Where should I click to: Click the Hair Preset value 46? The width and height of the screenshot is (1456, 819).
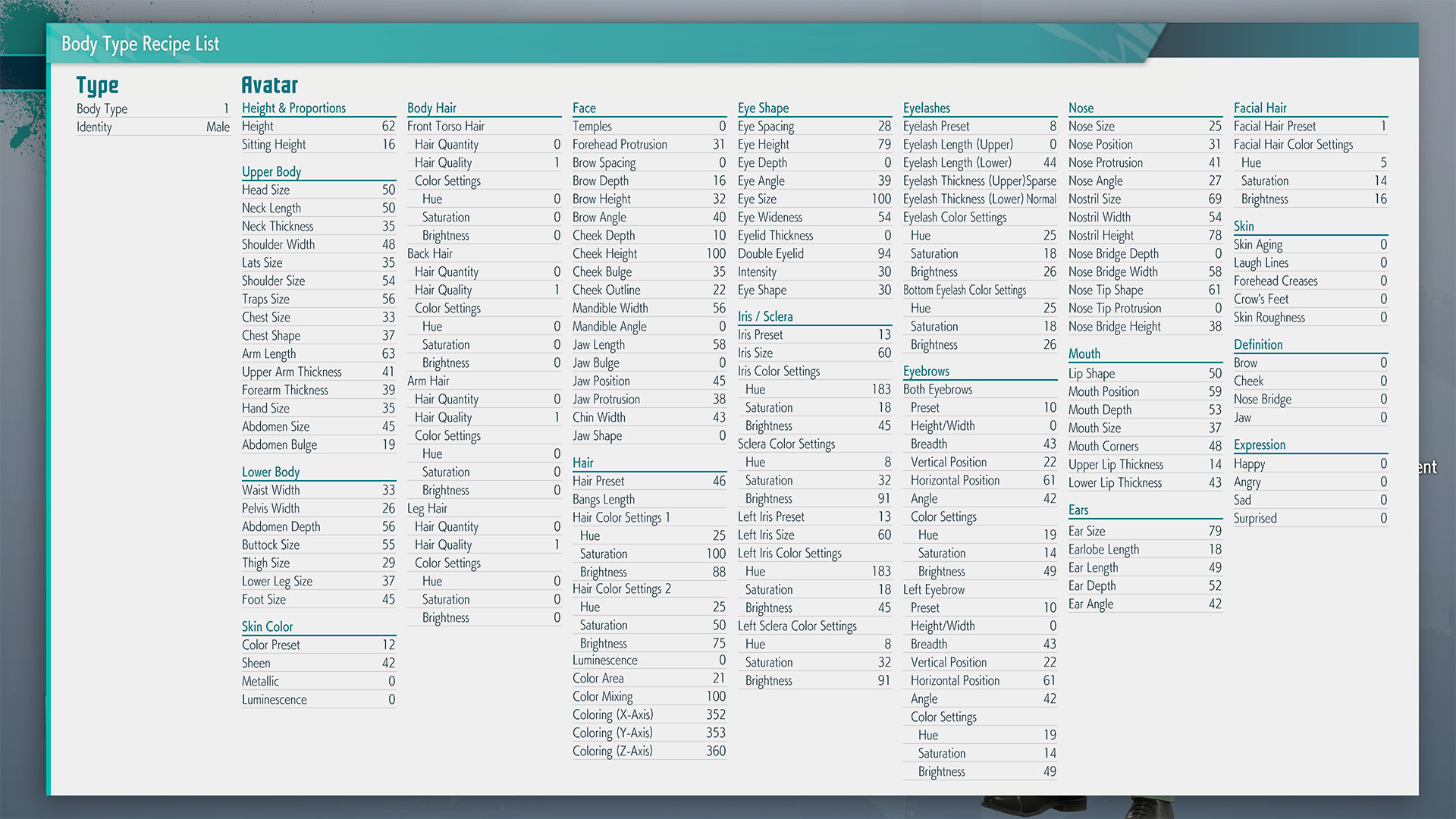pyautogui.click(x=719, y=481)
